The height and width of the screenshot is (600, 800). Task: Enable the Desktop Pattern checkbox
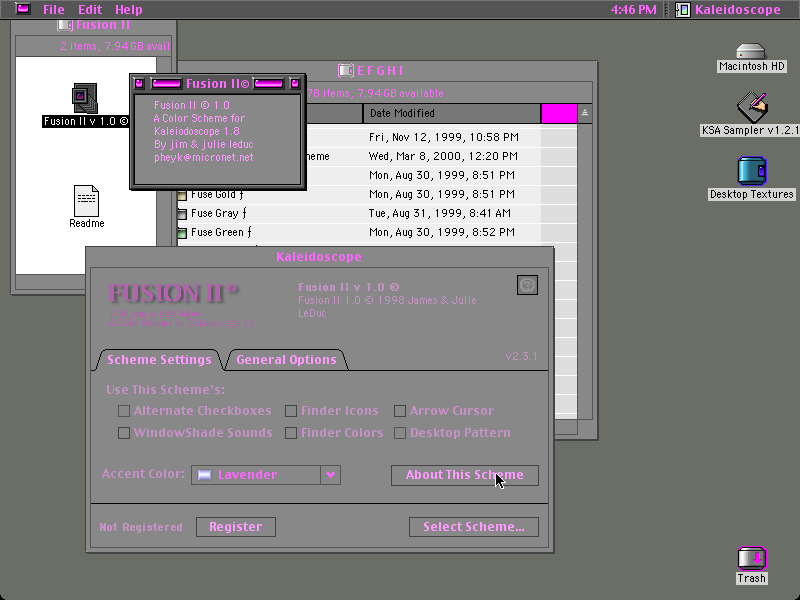click(400, 433)
